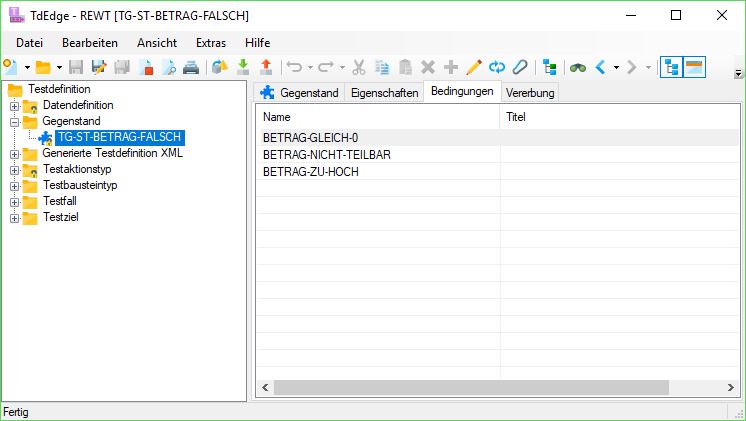Click the chain link icon
Image resolution: width=746 pixels, height=421 pixels.
pos(519,68)
